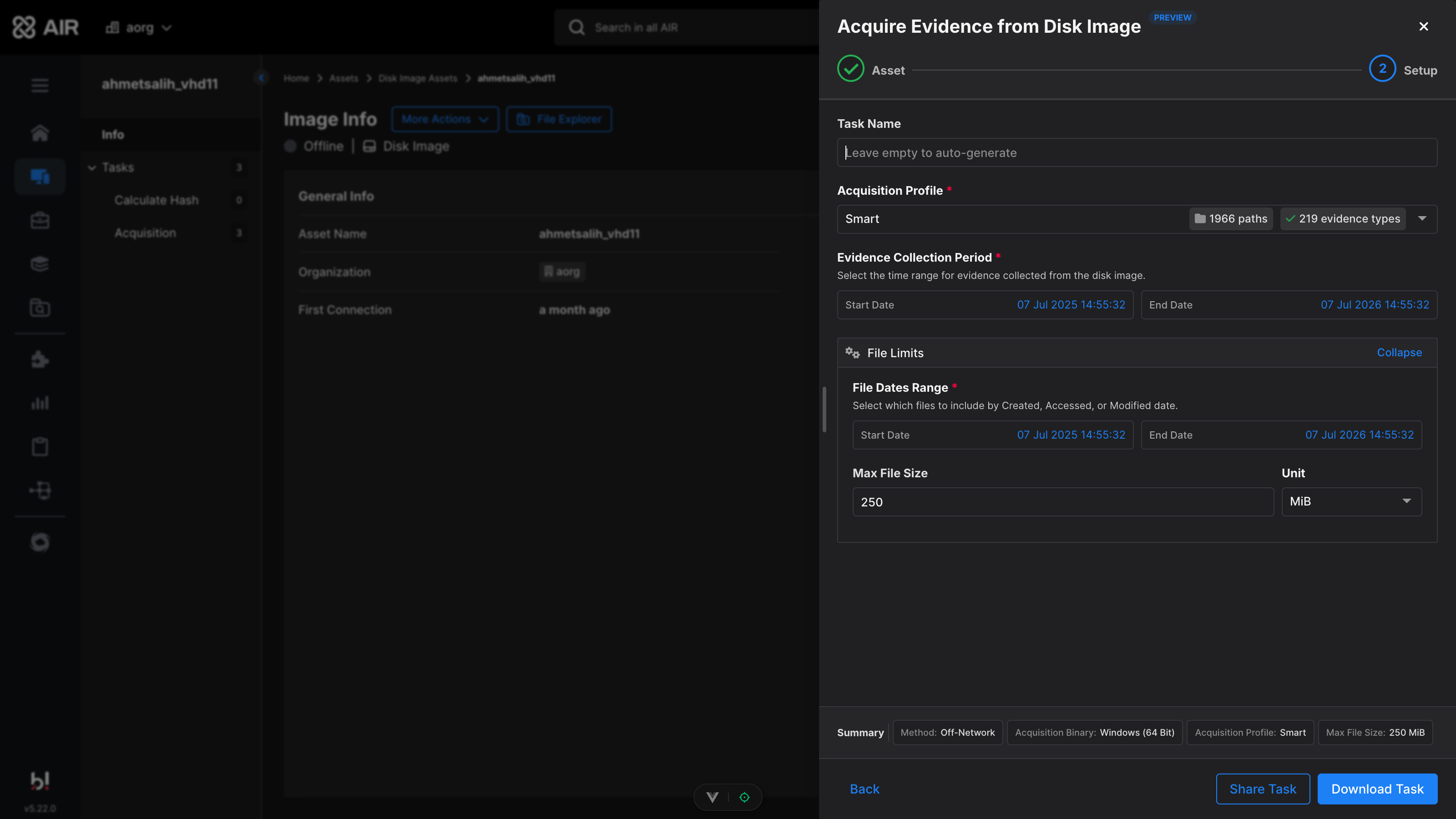Open File Explorer button

tap(558, 119)
